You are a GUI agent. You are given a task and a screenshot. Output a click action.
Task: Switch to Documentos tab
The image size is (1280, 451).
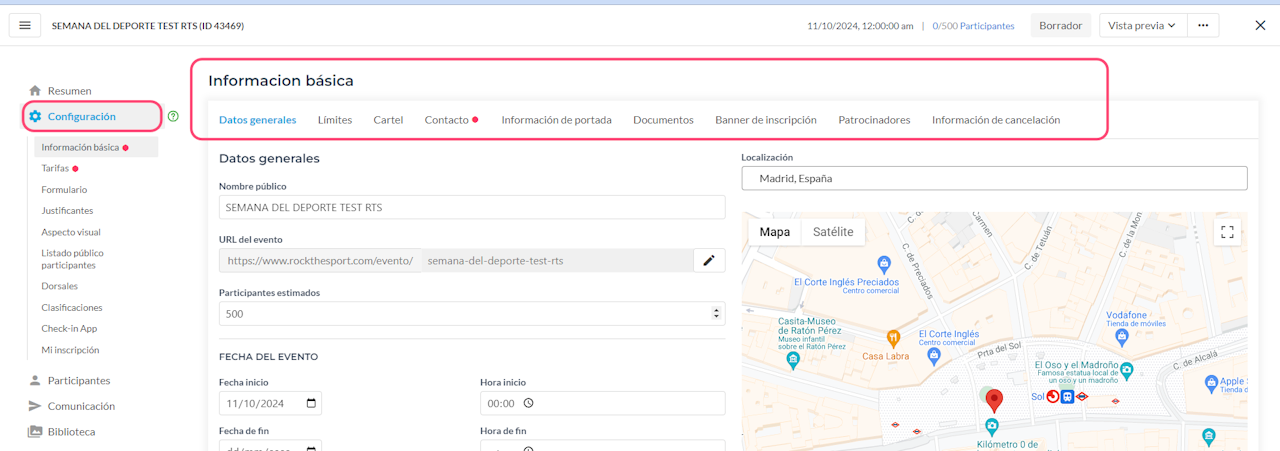[663, 120]
